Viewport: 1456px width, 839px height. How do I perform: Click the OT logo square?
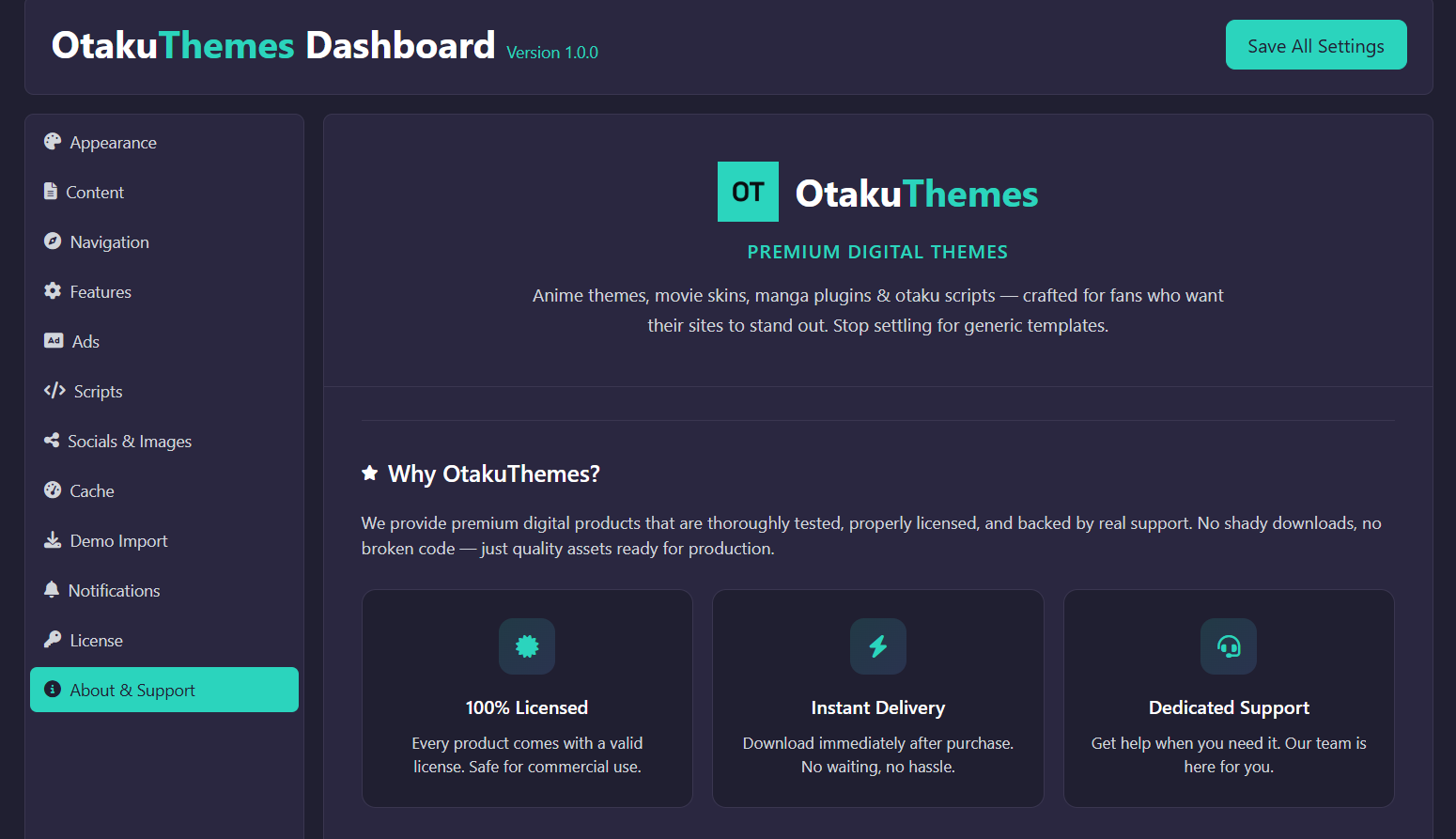(x=748, y=192)
